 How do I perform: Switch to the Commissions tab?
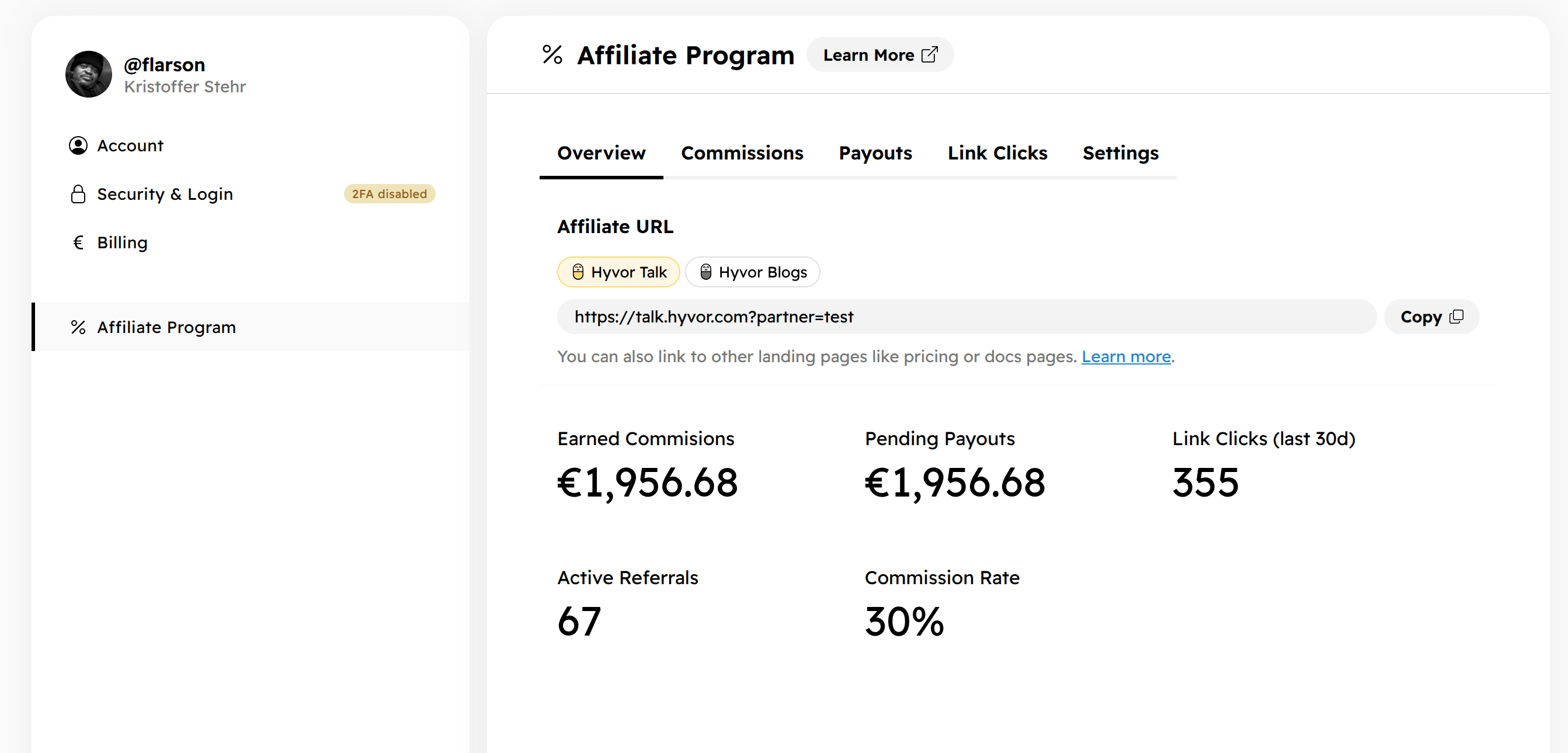pos(742,153)
